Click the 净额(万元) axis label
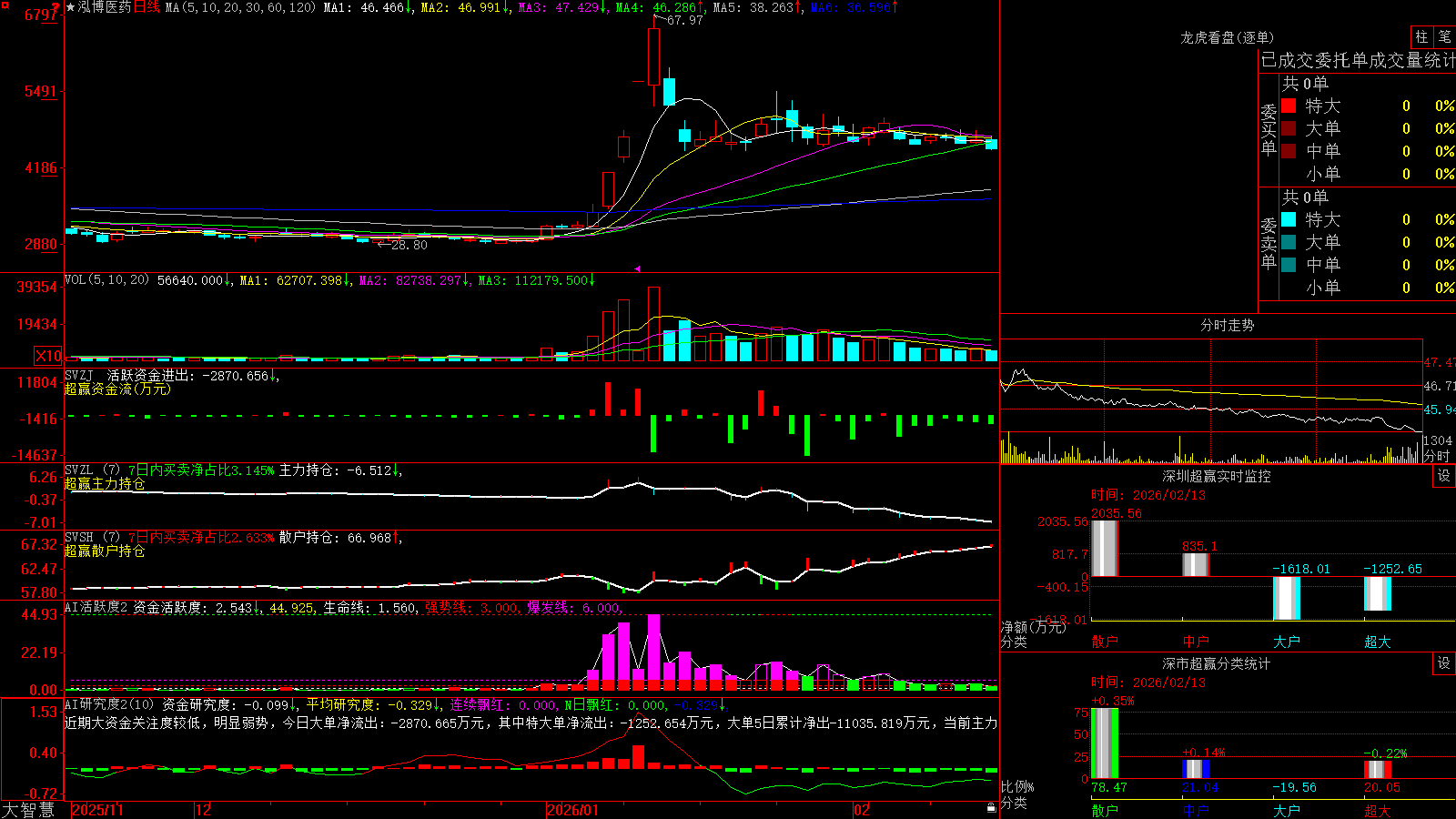The width and height of the screenshot is (1456, 819). point(1033,627)
